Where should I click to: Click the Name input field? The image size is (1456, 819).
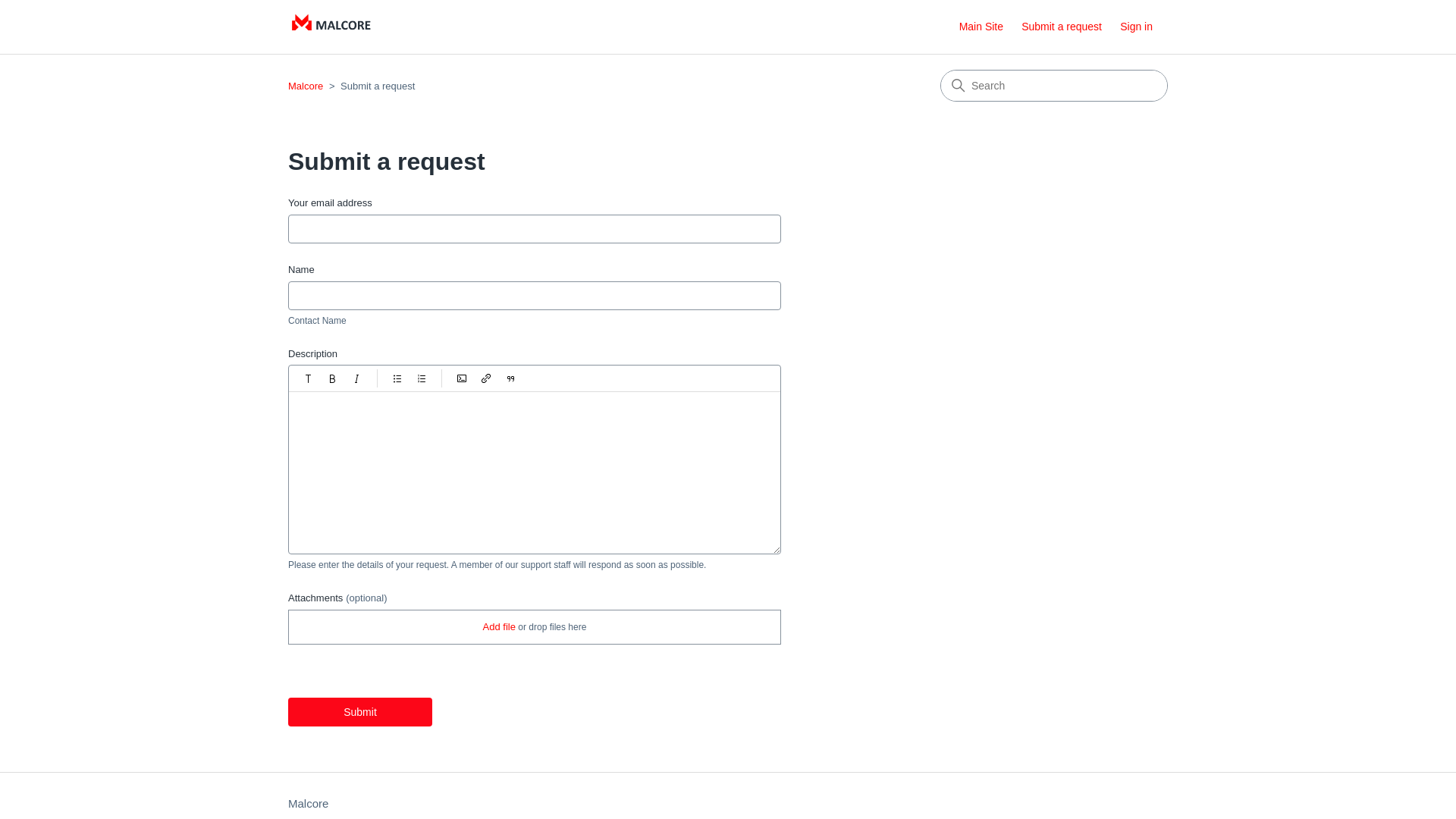click(x=534, y=295)
